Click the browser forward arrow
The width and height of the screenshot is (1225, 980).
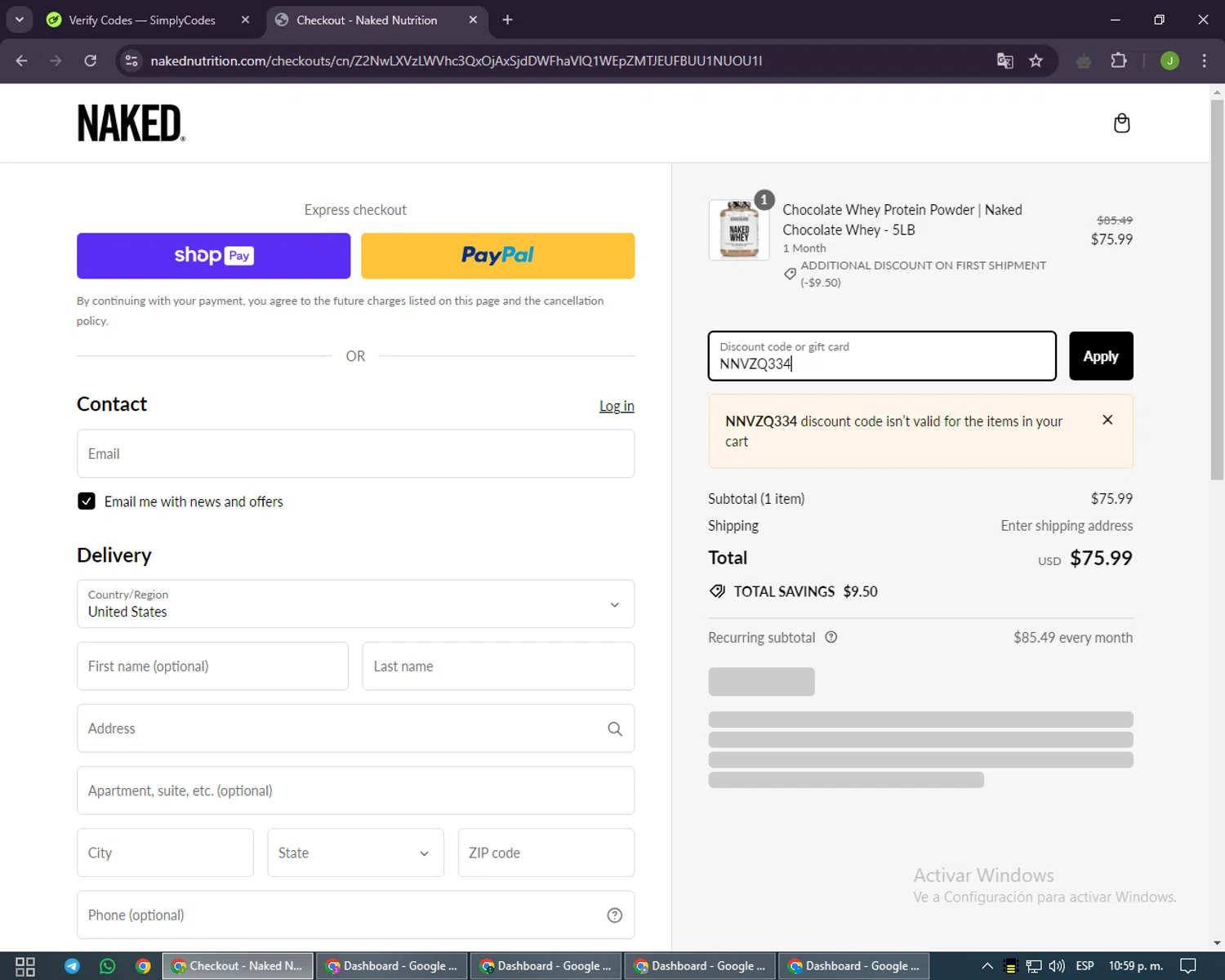pyautogui.click(x=56, y=60)
